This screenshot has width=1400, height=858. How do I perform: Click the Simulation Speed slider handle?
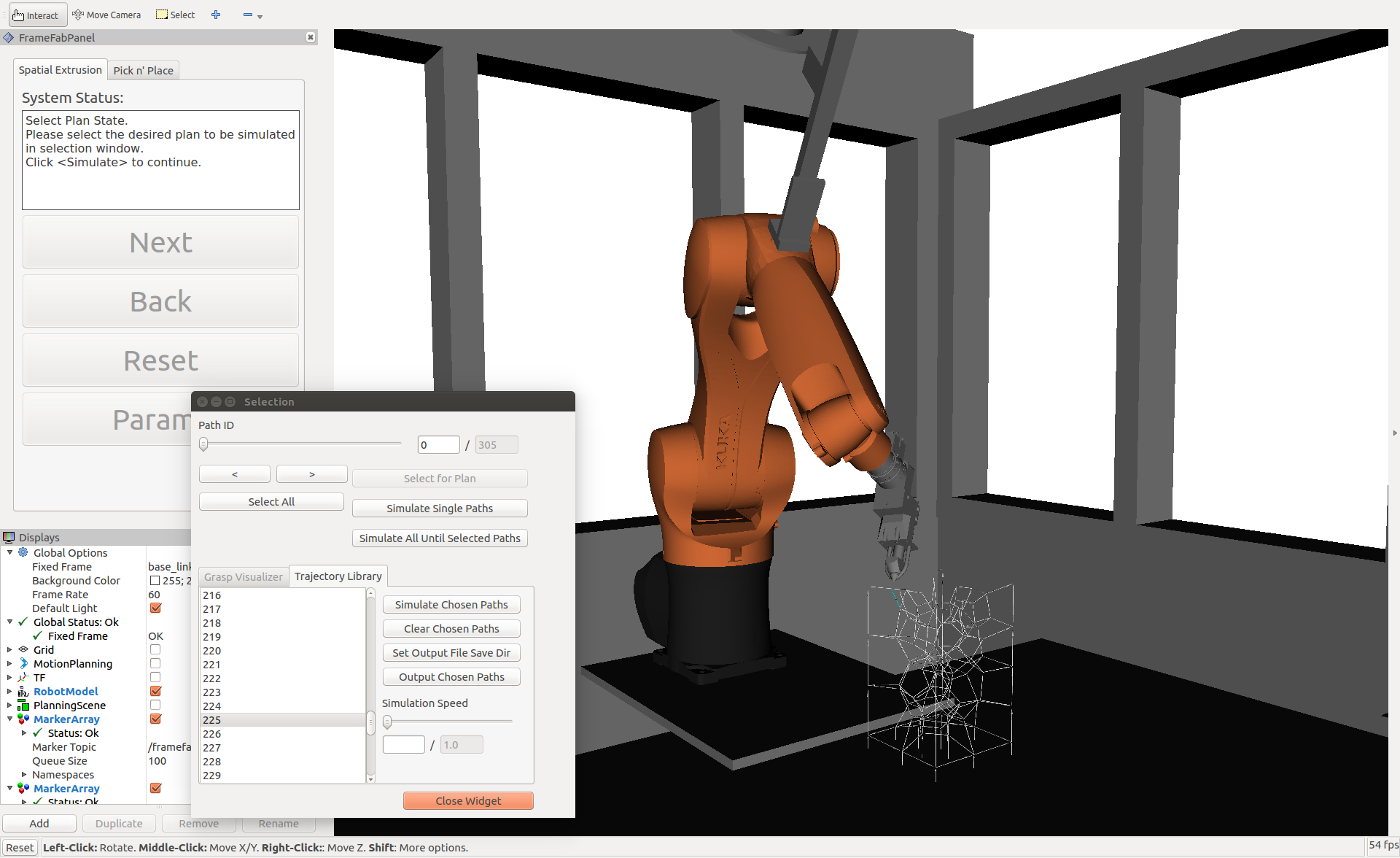[387, 722]
